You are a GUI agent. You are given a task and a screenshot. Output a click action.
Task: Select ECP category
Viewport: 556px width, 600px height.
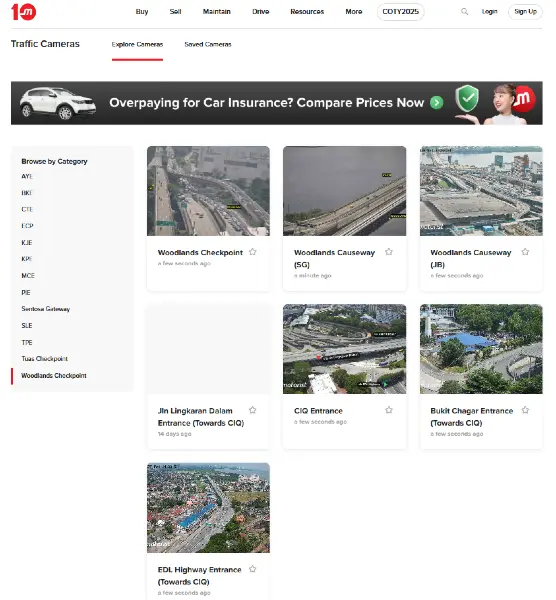(27, 226)
